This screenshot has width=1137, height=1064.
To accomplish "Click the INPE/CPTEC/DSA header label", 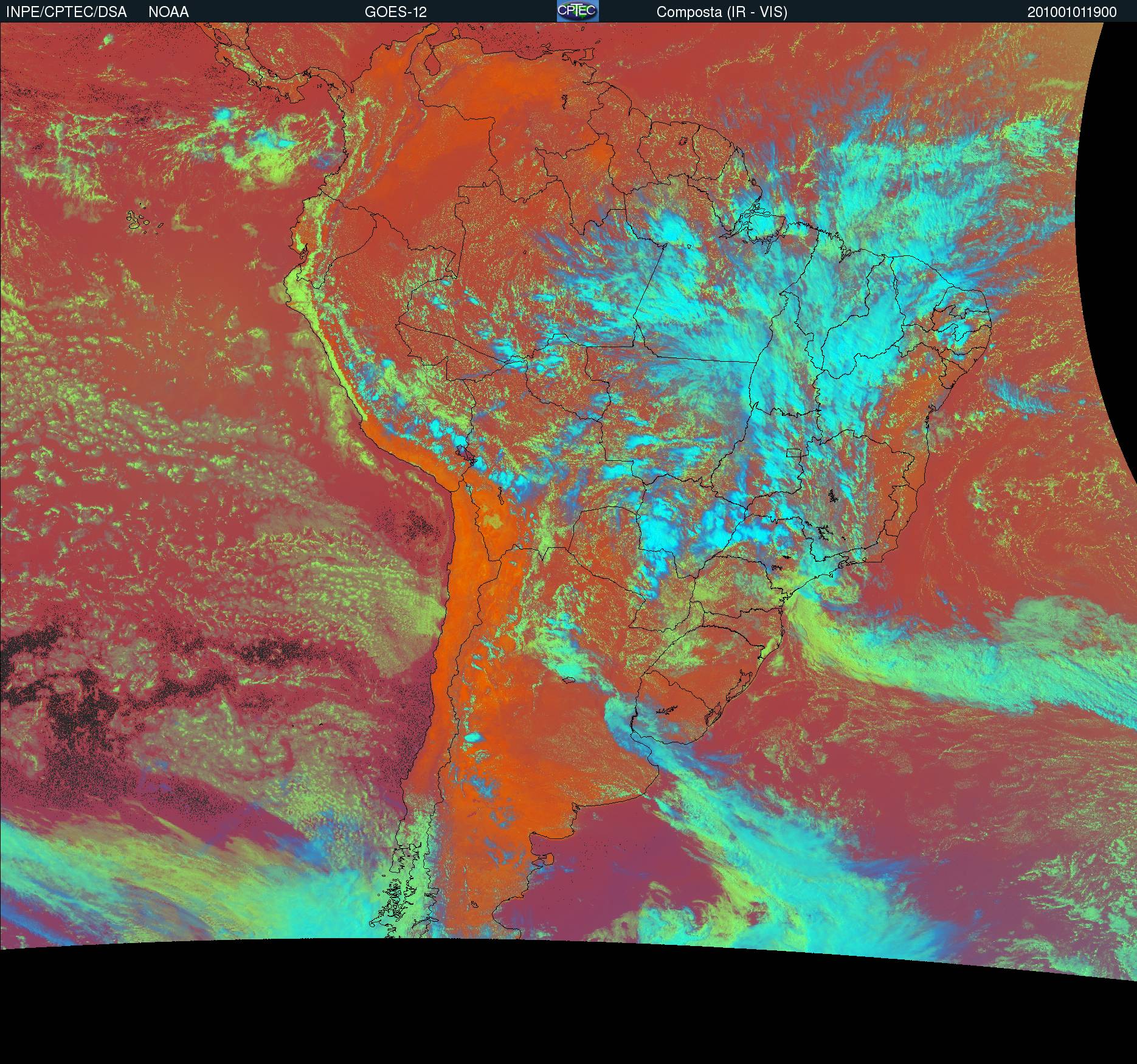I will click(x=66, y=12).
